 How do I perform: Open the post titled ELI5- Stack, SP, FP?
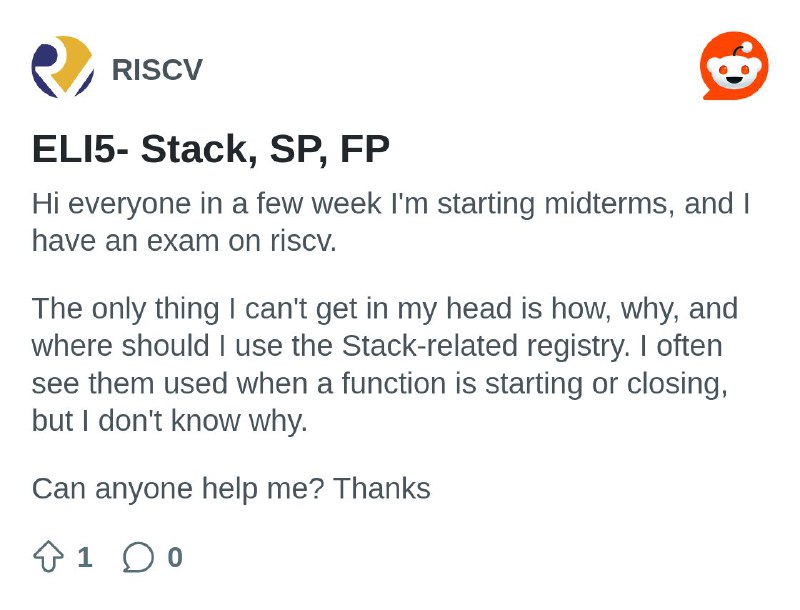point(211,149)
